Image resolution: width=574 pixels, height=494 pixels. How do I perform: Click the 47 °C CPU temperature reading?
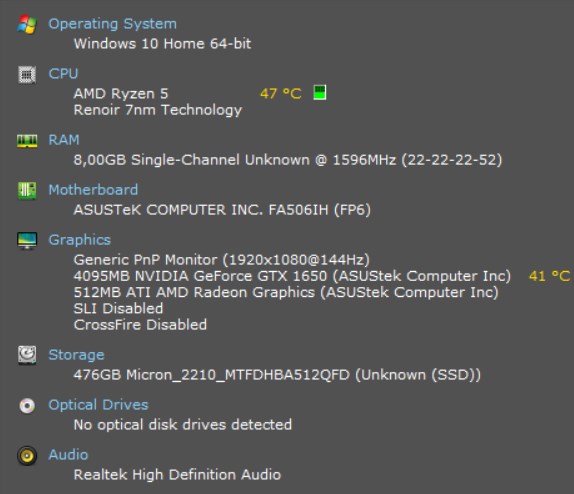pyautogui.click(x=281, y=94)
